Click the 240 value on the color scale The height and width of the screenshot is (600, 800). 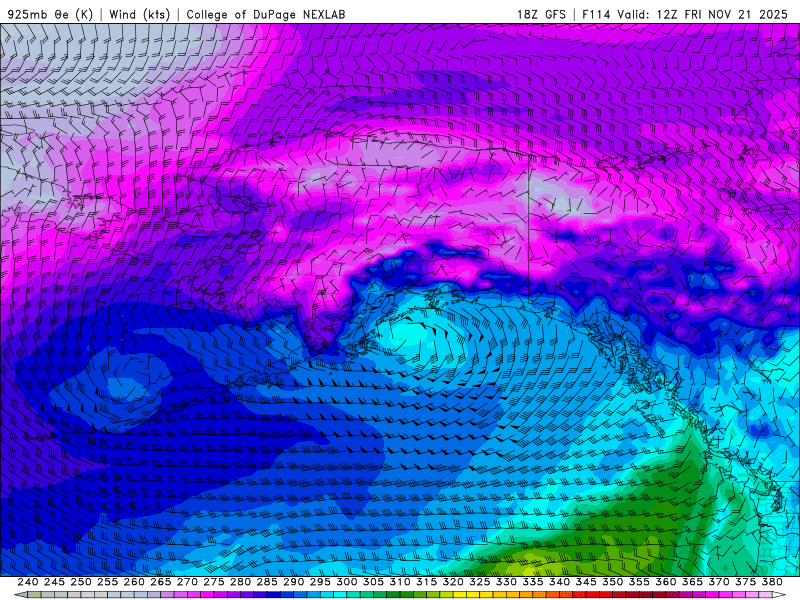28,582
